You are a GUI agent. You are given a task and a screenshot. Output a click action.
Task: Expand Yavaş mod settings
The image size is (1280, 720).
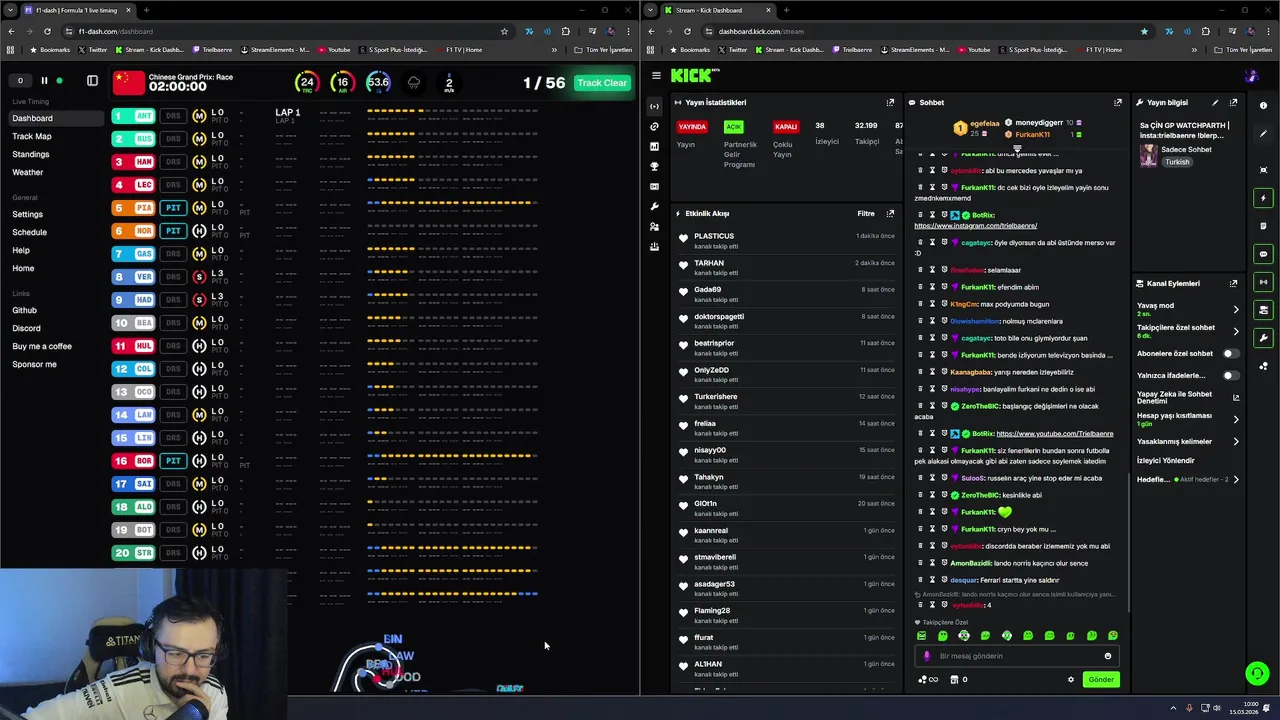[1236, 309]
